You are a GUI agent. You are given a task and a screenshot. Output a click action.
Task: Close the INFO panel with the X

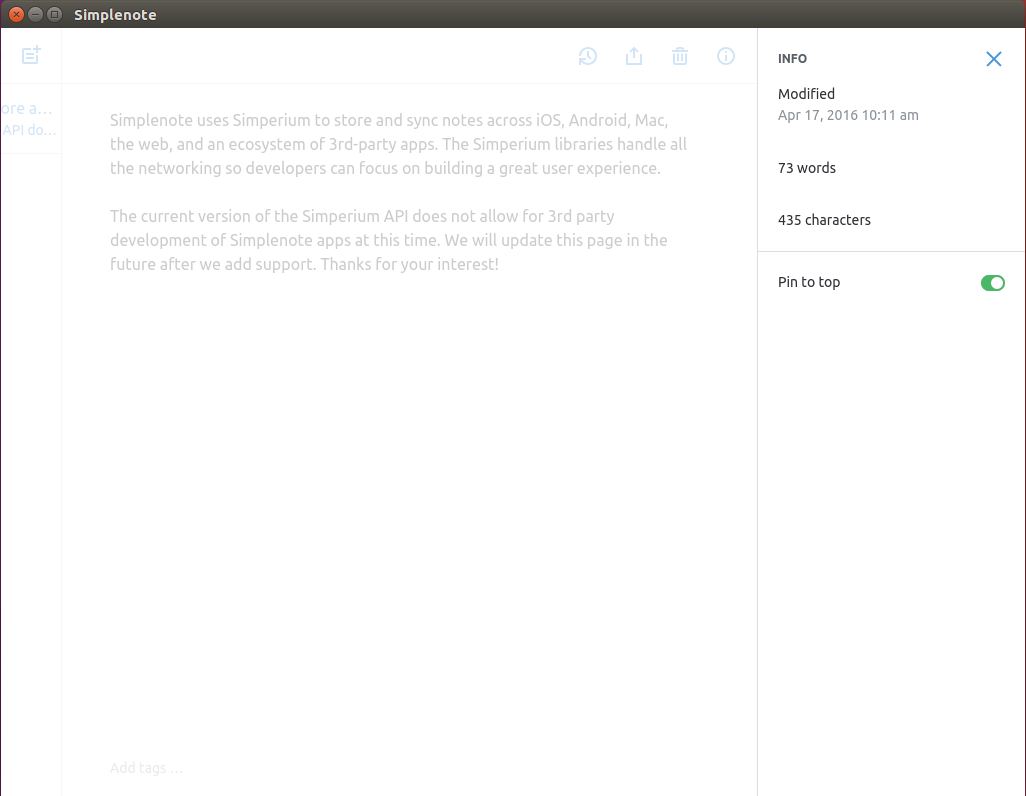[993, 59]
